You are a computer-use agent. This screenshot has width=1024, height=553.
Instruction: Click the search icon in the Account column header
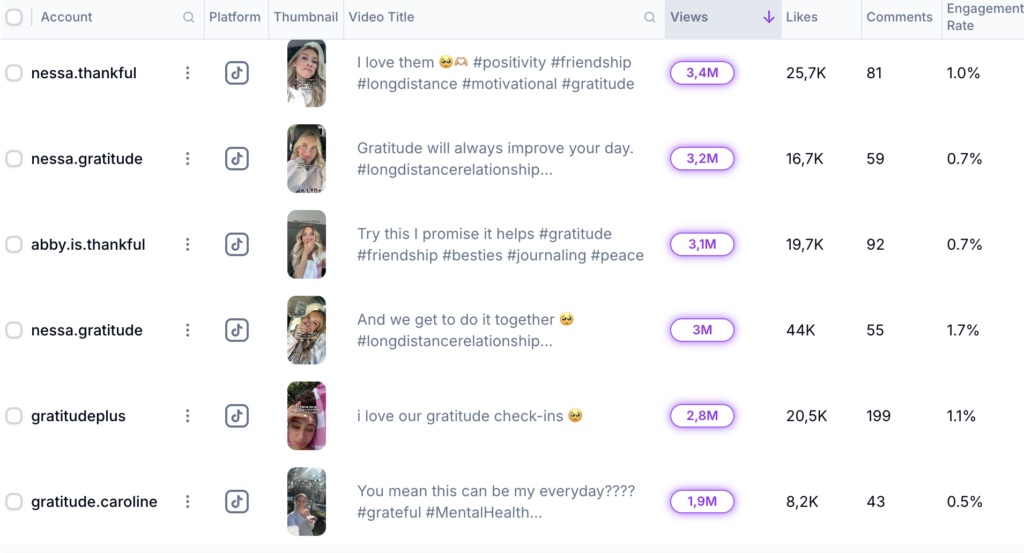(189, 17)
